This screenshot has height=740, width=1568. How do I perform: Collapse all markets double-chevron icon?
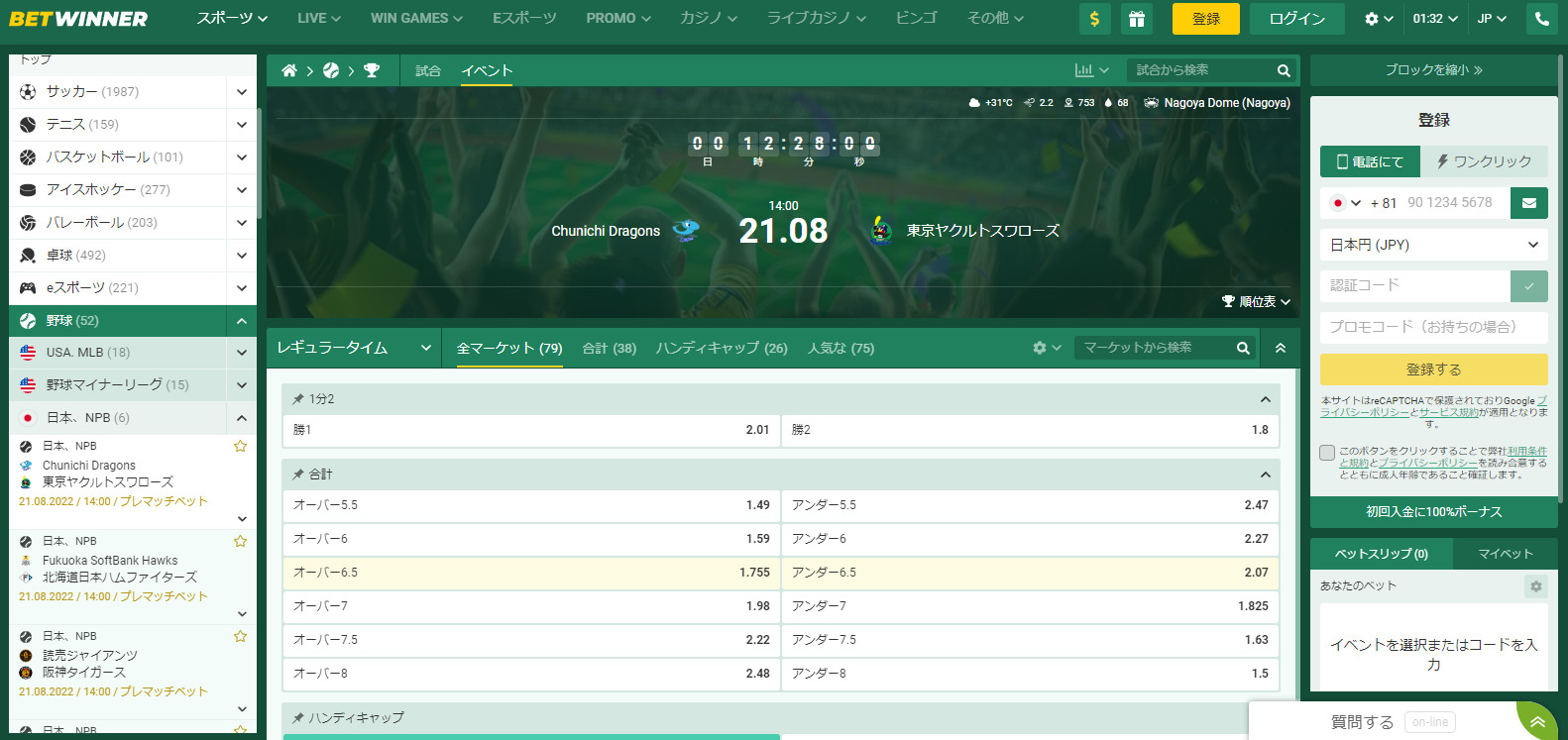[1281, 348]
